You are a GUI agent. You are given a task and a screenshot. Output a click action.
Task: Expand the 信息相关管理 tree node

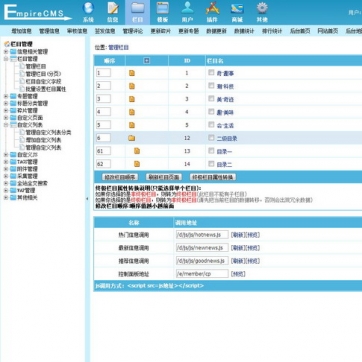pyautogui.click(x=6, y=52)
